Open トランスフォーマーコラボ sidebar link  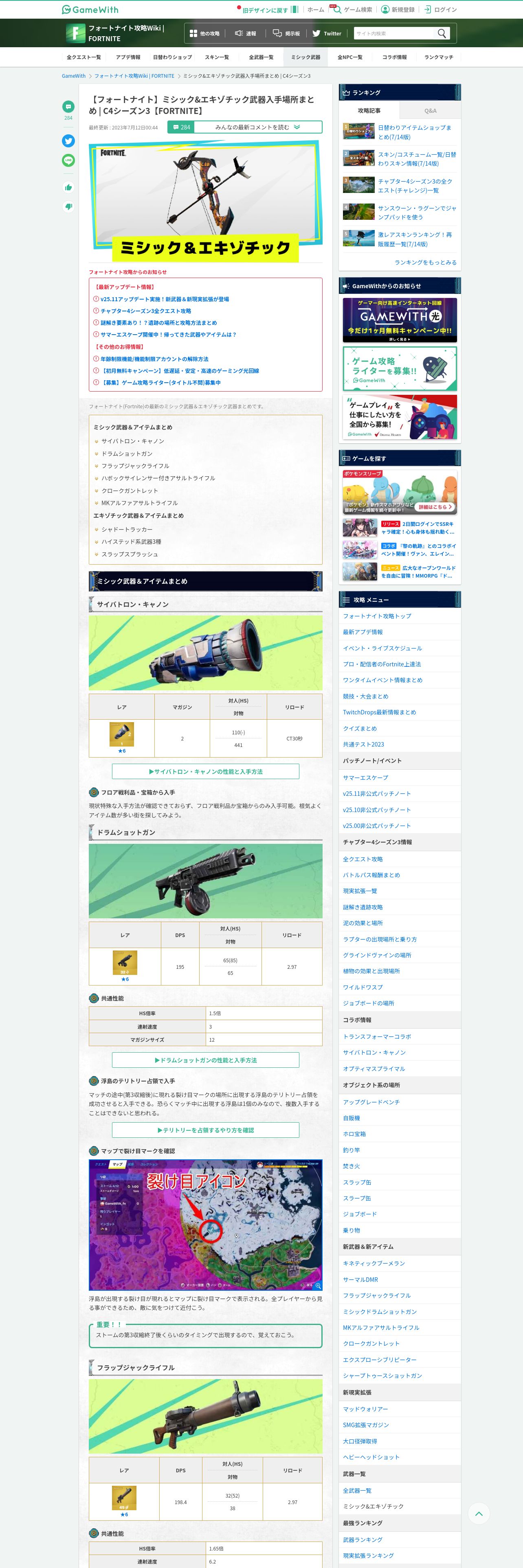377,1037
